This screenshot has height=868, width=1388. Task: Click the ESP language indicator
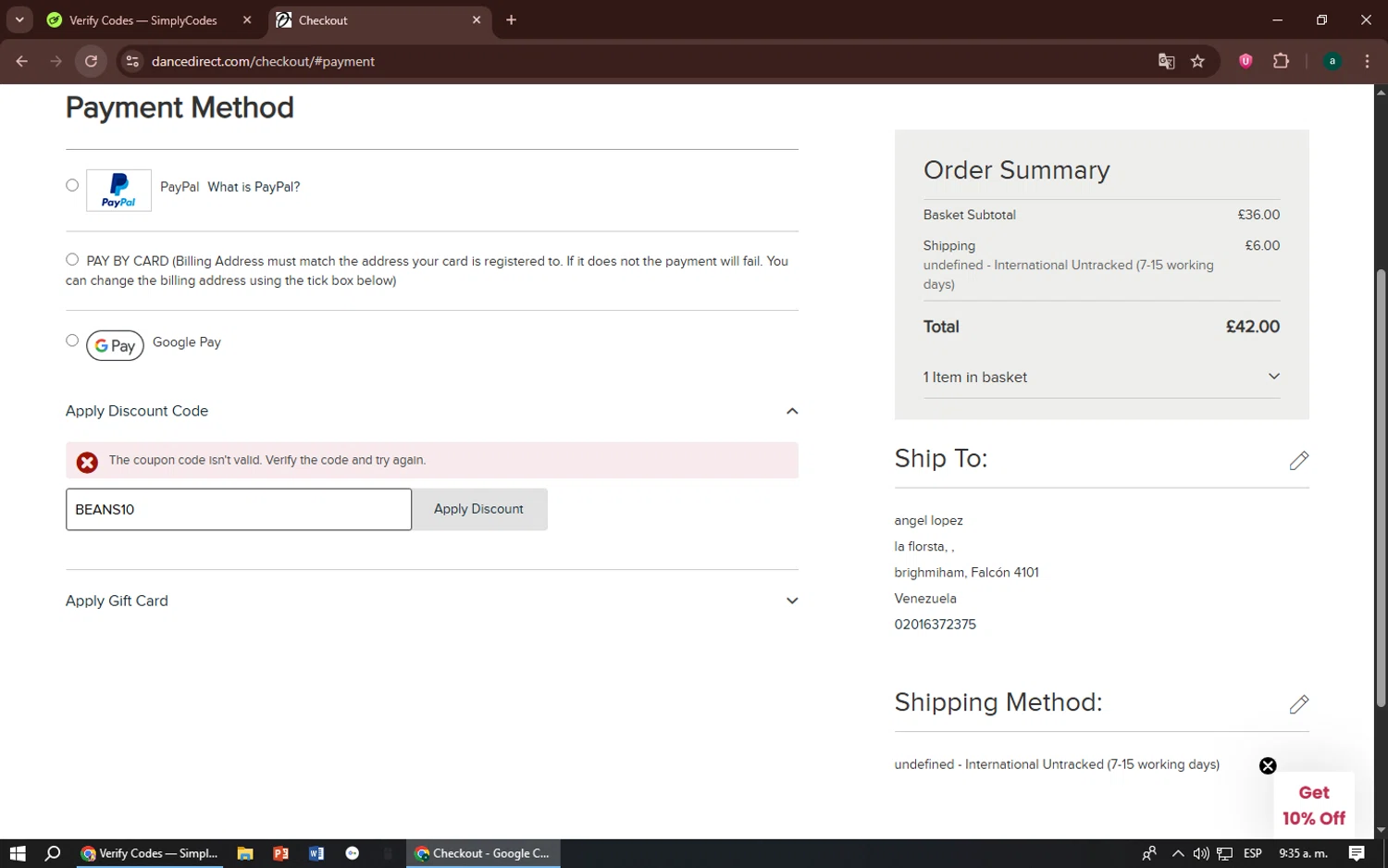[x=1253, y=853]
